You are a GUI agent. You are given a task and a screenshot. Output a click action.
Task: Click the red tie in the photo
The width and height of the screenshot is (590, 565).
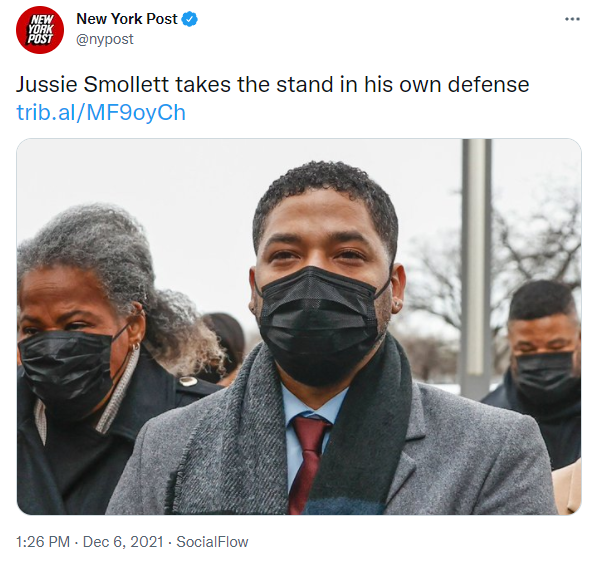[x=308, y=461]
